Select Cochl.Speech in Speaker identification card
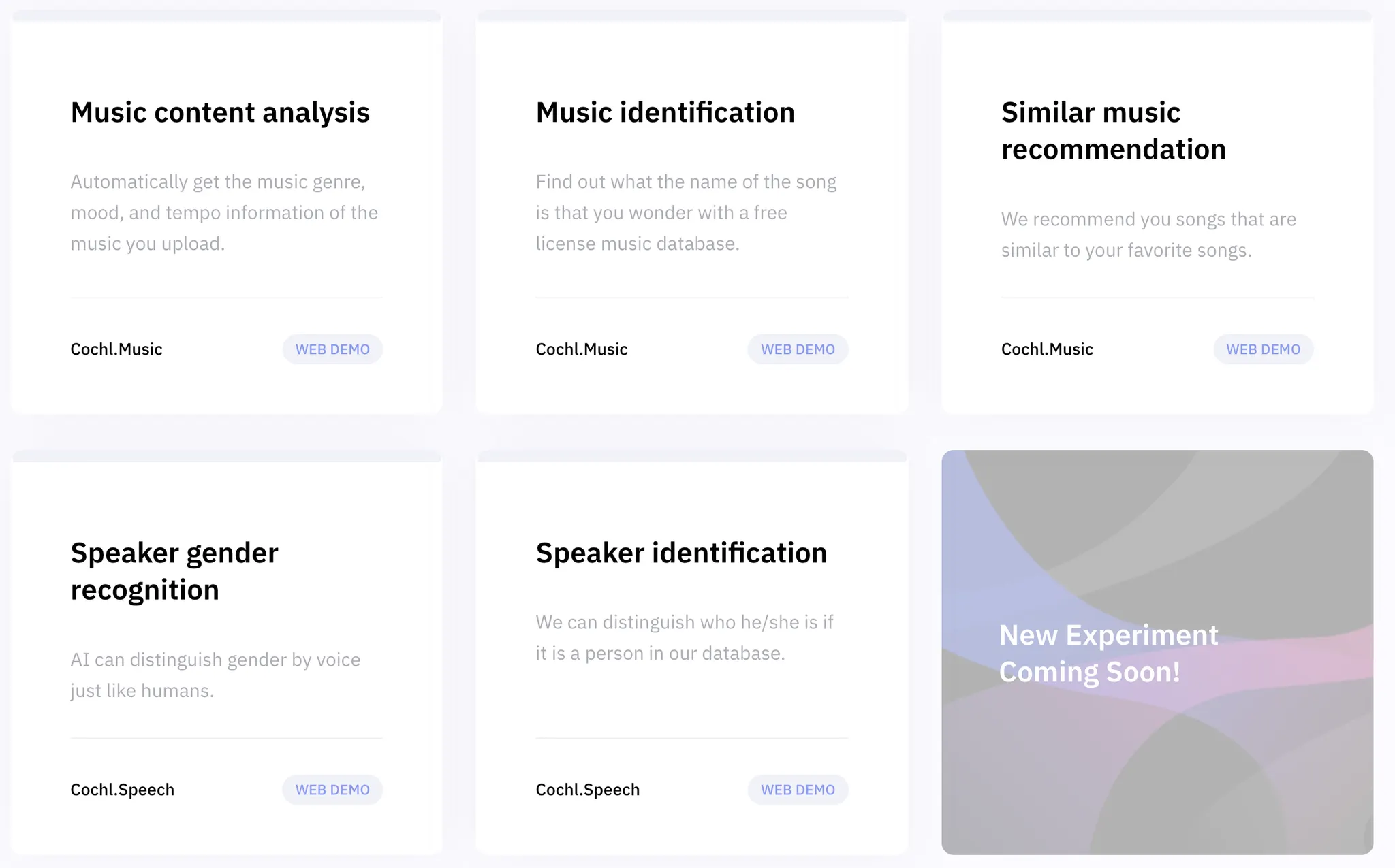The width and height of the screenshot is (1395, 868). (x=588, y=790)
